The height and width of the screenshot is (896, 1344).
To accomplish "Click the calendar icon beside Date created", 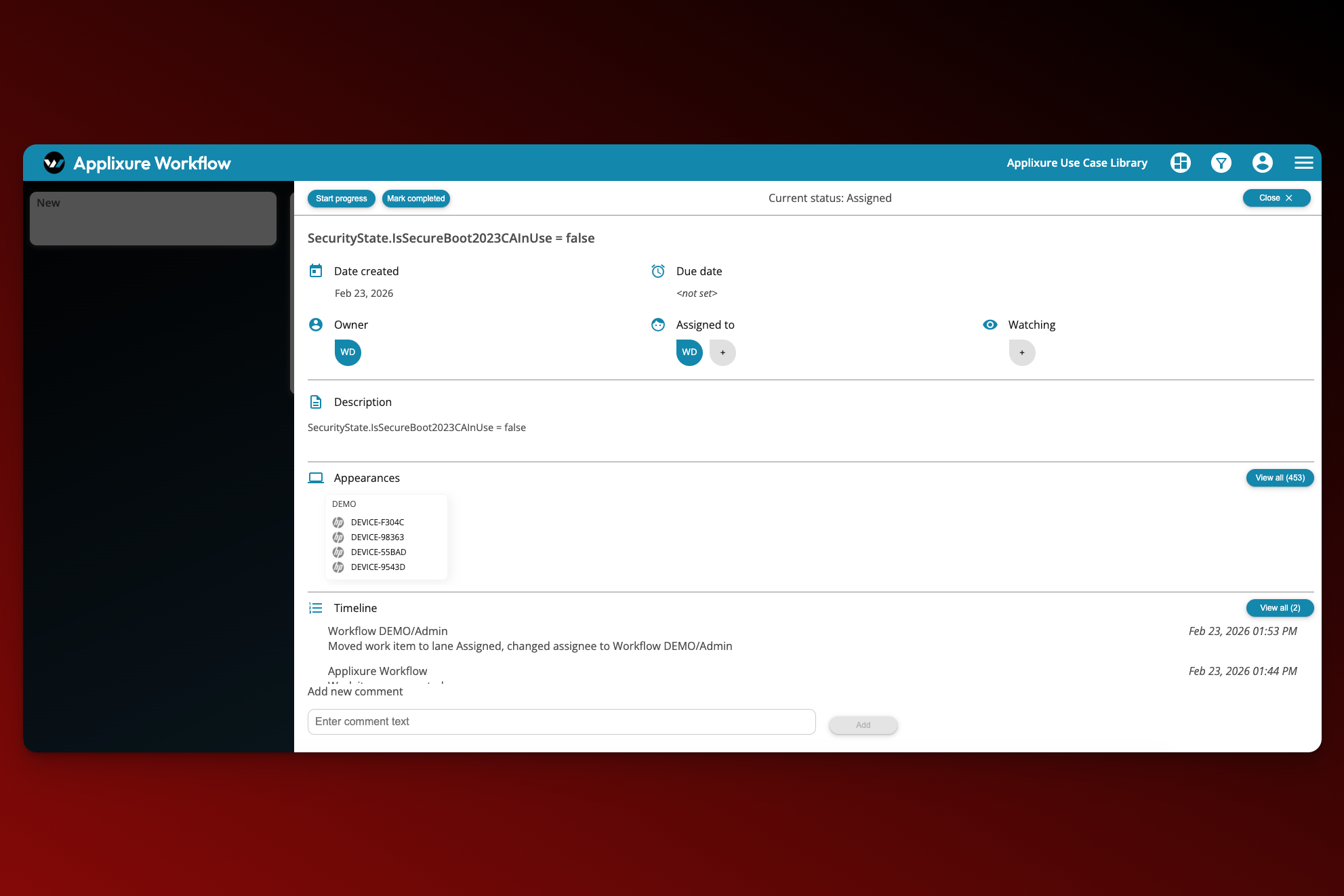I will [x=316, y=270].
